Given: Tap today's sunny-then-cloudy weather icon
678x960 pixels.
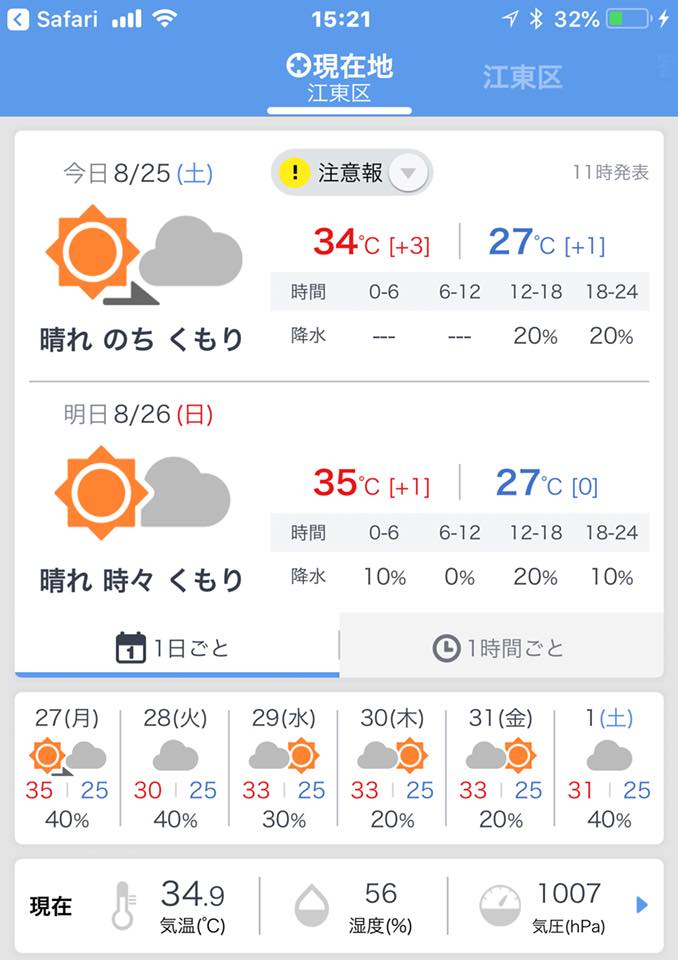Looking at the screenshot, I should pyautogui.click(x=143, y=257).
